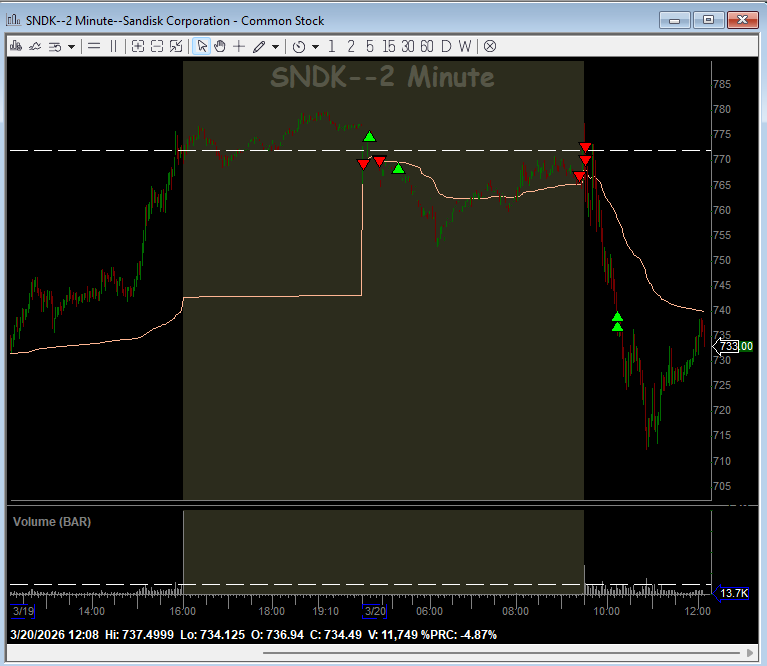Click the zoom in icon
Viewport: 767px width, 666px height.
point(138,46)
